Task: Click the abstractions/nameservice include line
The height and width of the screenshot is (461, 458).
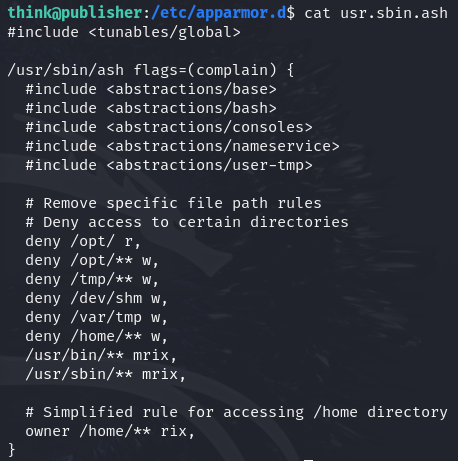Action: click(182, 146)
